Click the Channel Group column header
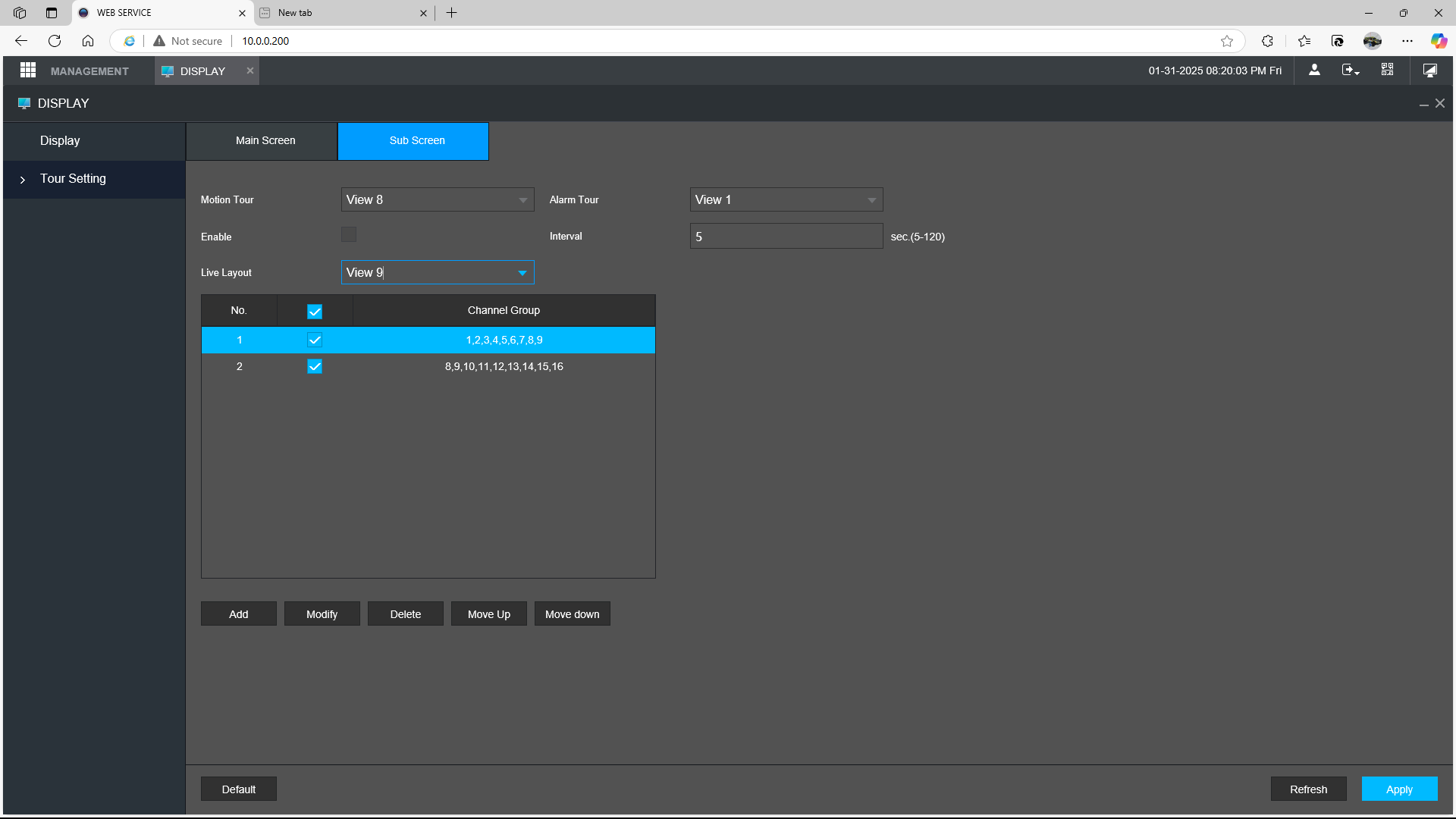 [x=504, y=311]
